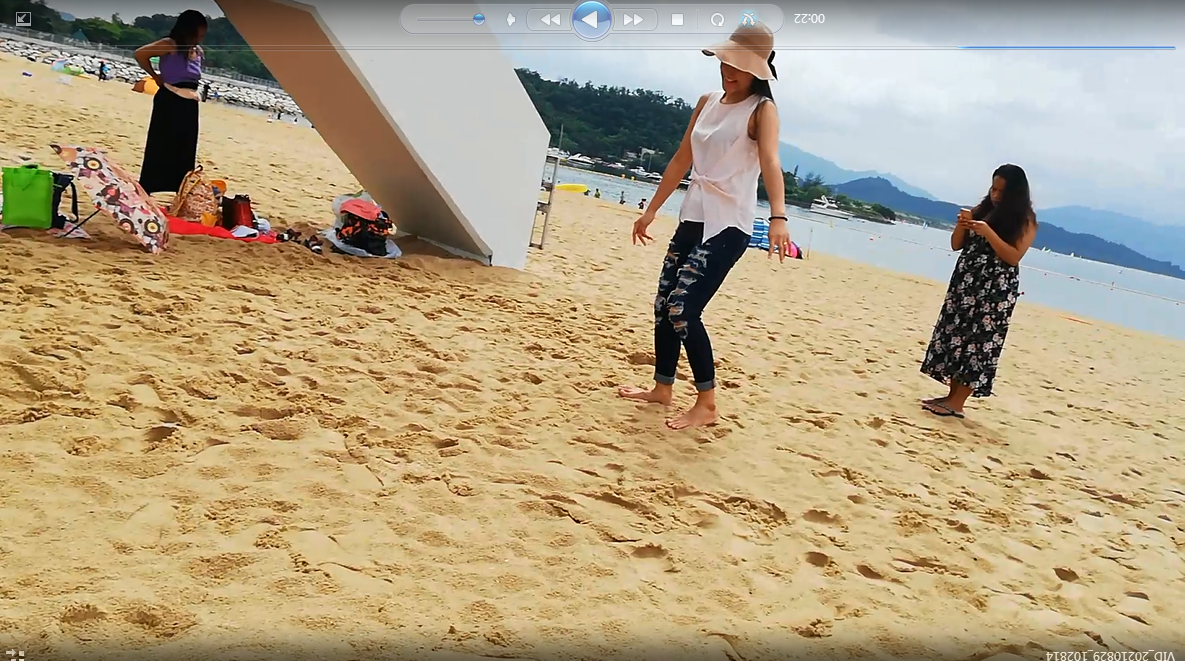
Task: Mute audio via the speaker icon
Action: 510,20
